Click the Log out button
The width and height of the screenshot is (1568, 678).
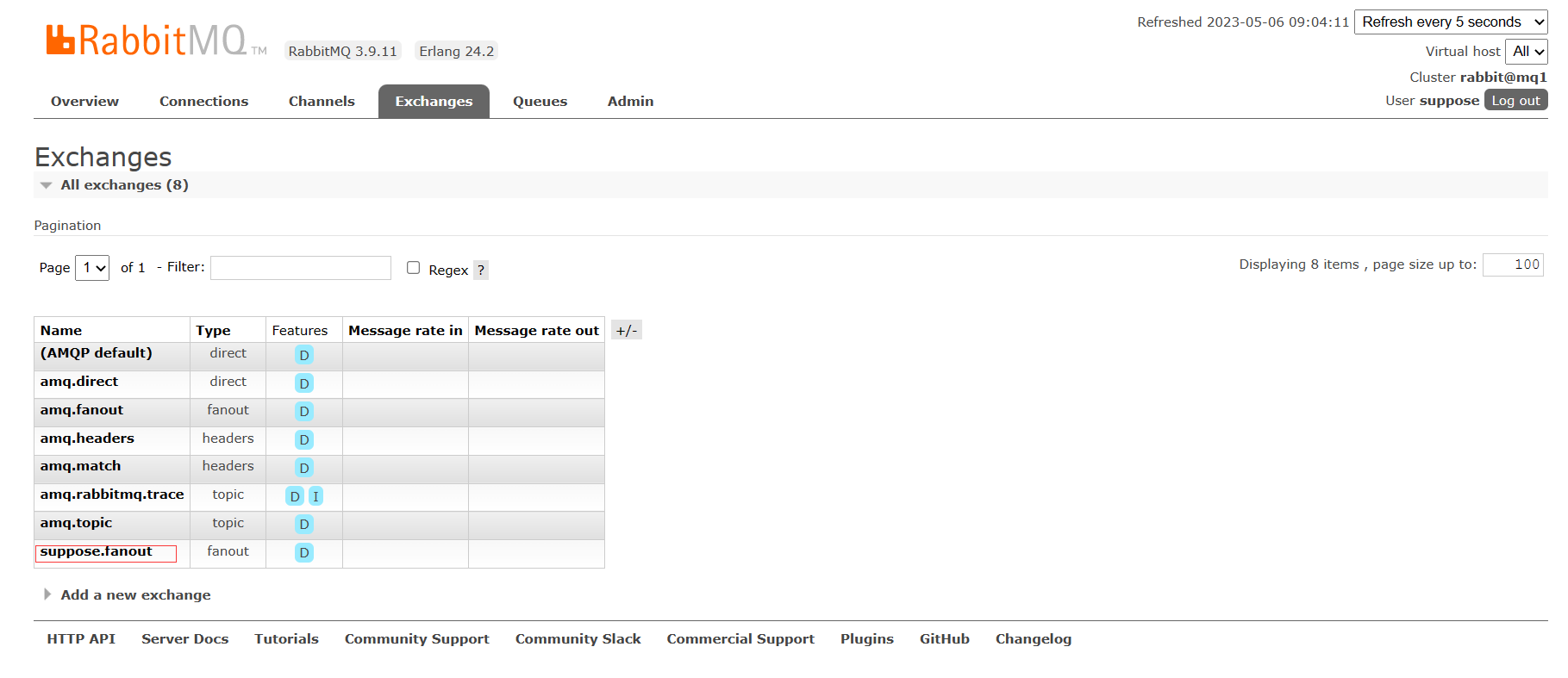click(x=1515, y=101)
